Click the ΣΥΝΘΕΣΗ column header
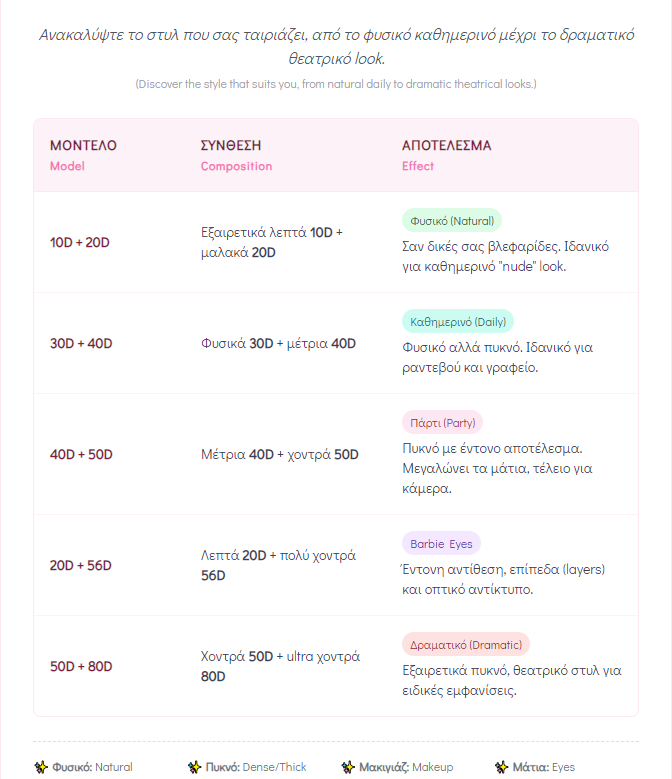Viewport: 672px width, 779px height. click(231, 146)
